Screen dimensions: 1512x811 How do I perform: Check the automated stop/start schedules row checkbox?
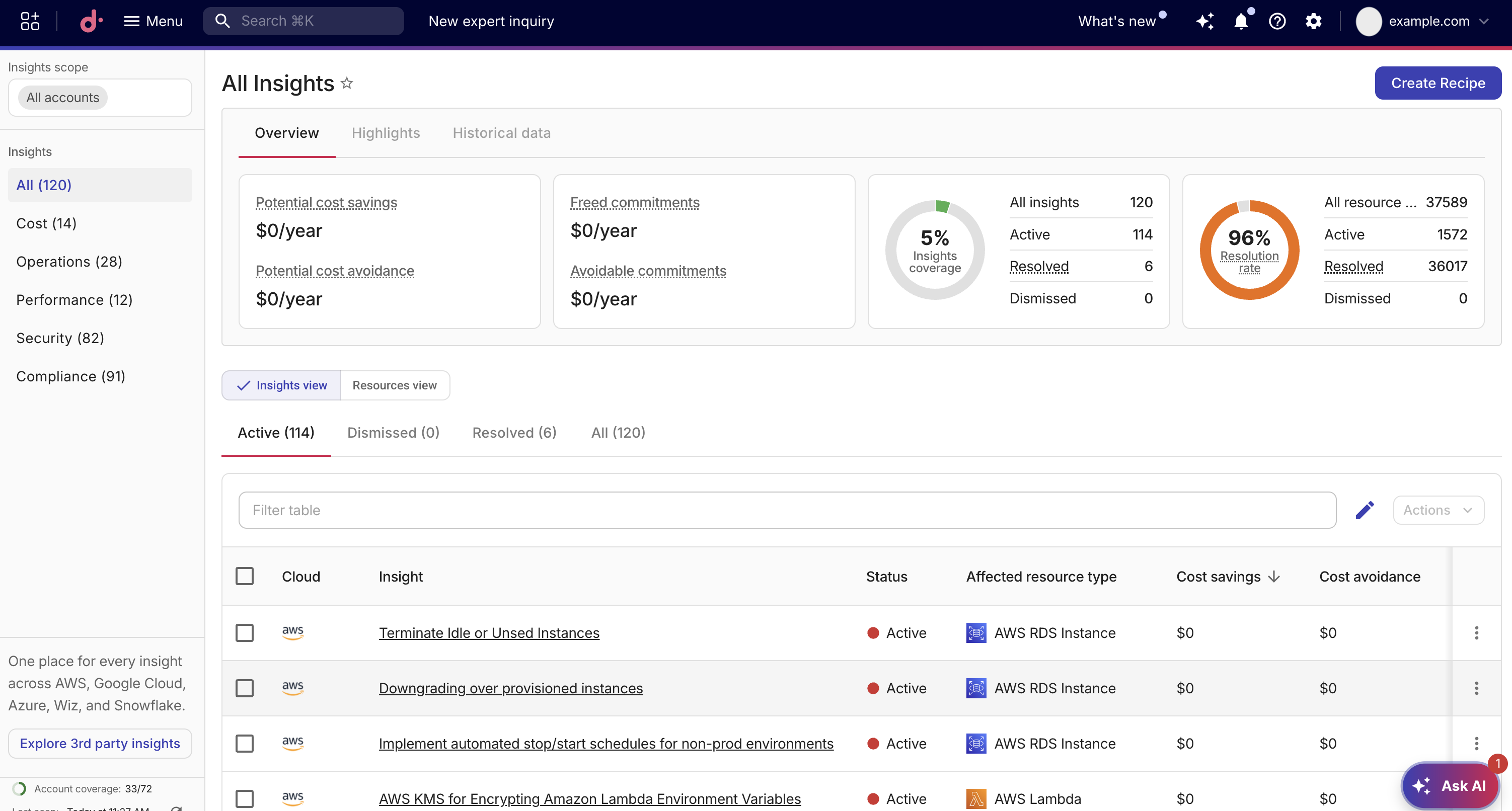coord(245,744)
